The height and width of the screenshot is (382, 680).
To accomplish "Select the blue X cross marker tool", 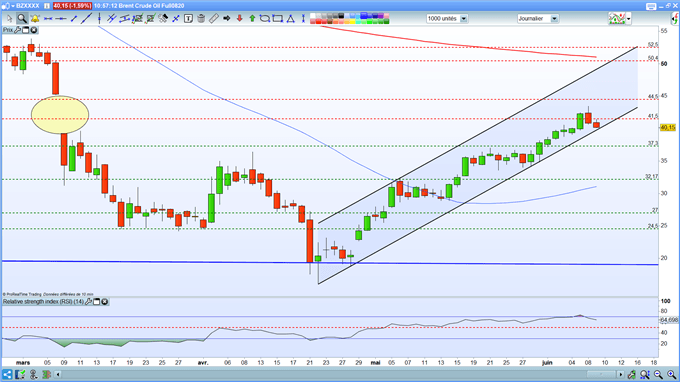I will (176, 18).
